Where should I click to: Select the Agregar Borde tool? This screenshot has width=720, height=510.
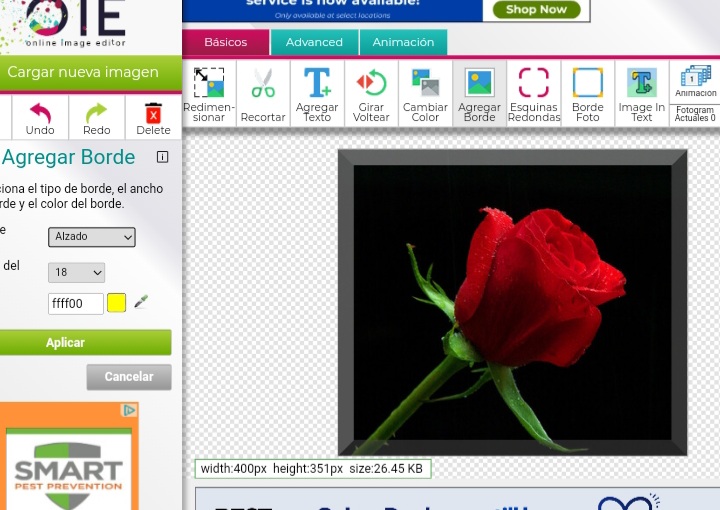(x=479, y=93)
